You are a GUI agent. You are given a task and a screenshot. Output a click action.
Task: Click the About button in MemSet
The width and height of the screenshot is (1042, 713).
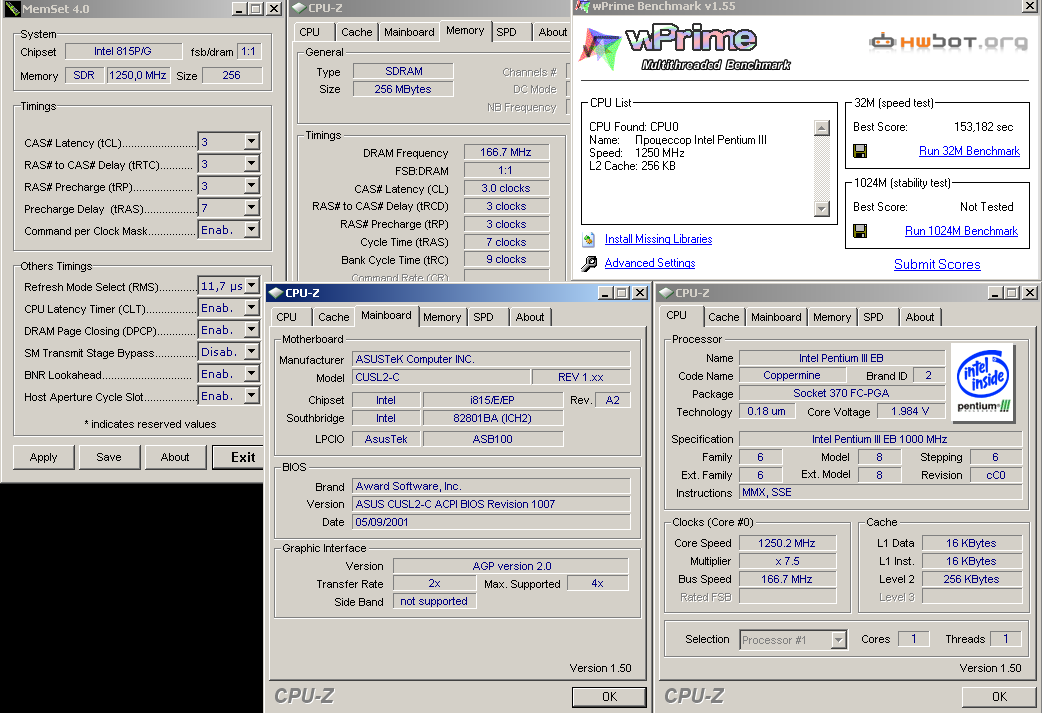(x=175, y=457)
